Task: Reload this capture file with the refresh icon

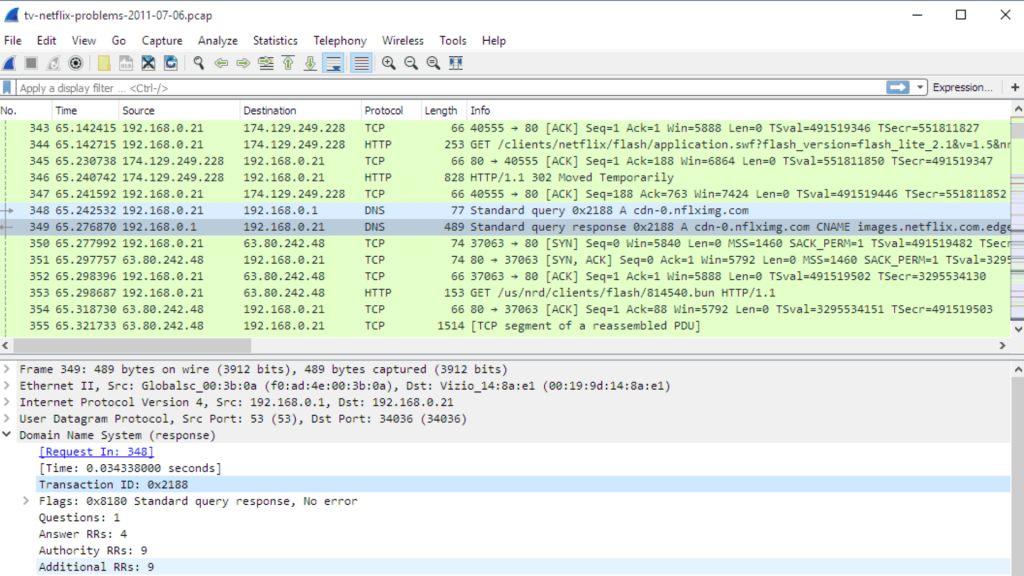Action: 169,63
